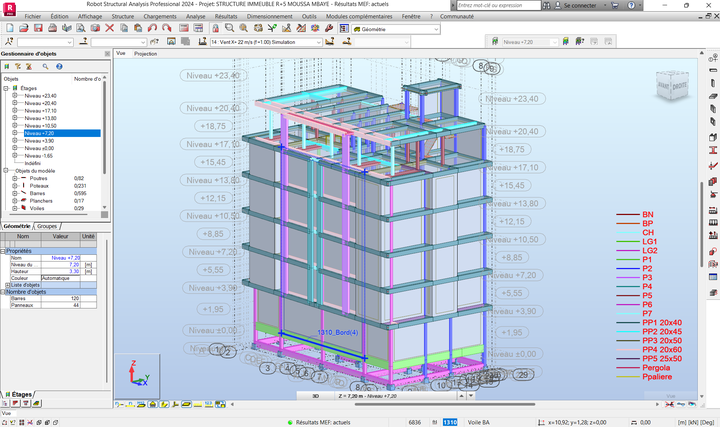Open the load case dropdown 'Vent X+'
Image resolution: width=720 pixels, height=427 pixels.
click(x=318, y=43)
